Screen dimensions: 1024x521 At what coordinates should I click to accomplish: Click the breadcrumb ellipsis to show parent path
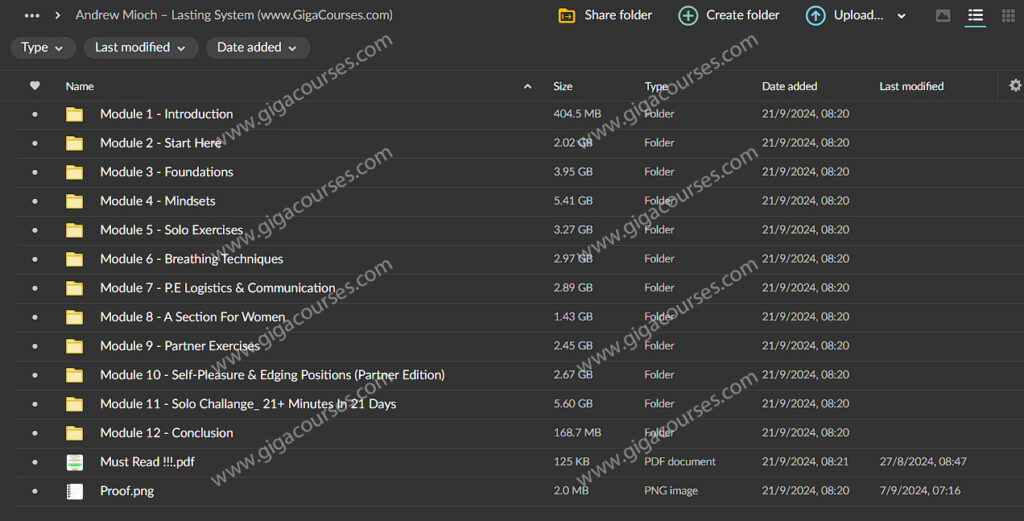tap(32, 16)
